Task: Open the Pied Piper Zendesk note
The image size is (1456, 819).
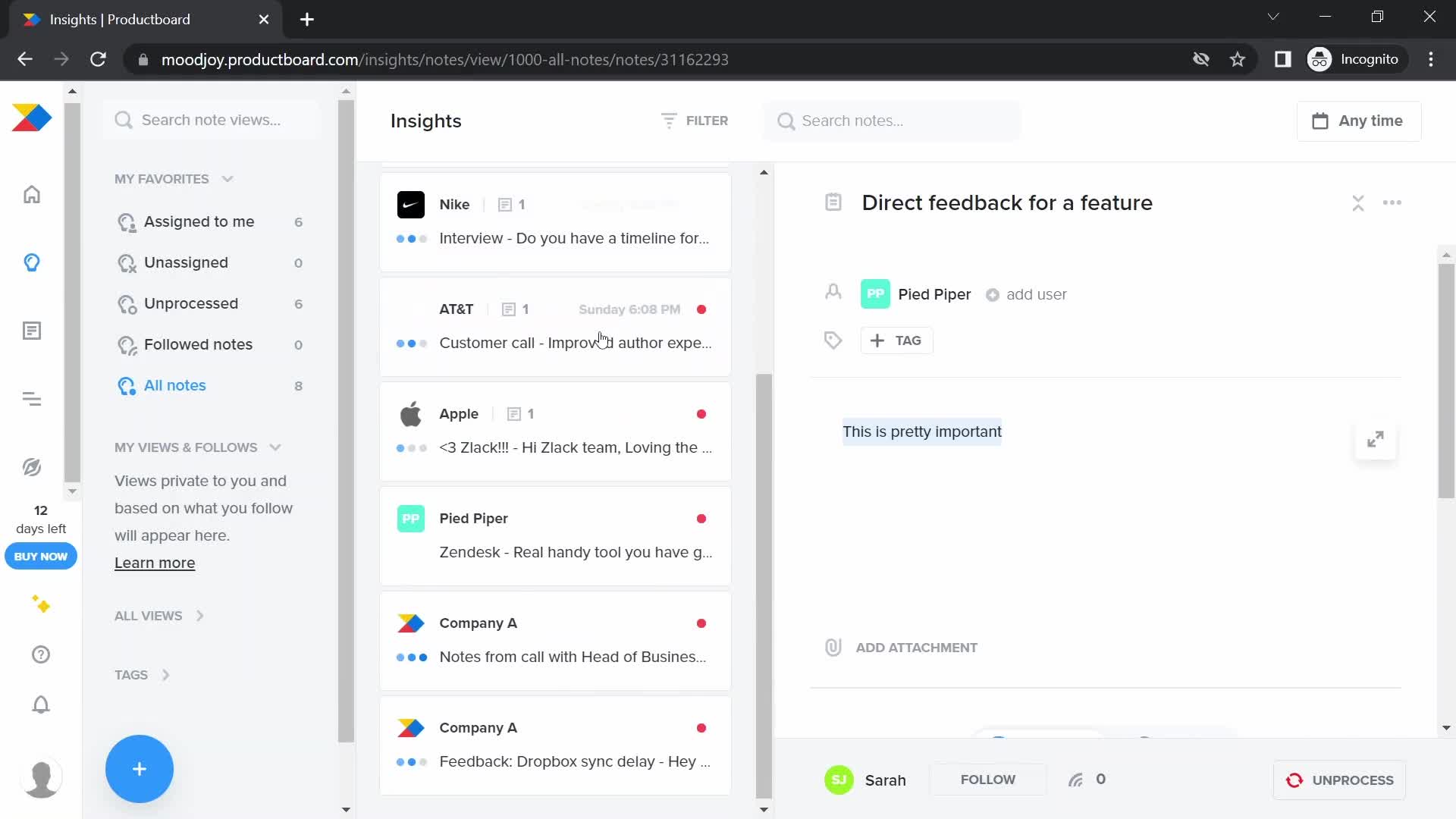Action: coord(555,536)
